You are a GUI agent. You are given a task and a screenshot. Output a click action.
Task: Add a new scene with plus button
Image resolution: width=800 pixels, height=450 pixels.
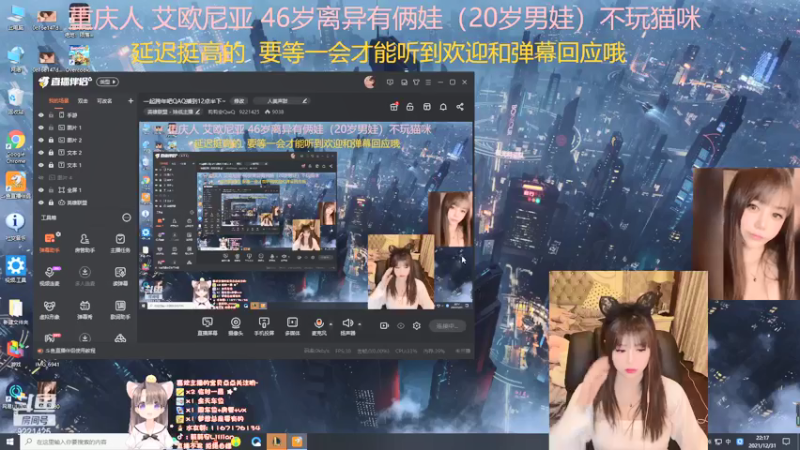point(131,101)
